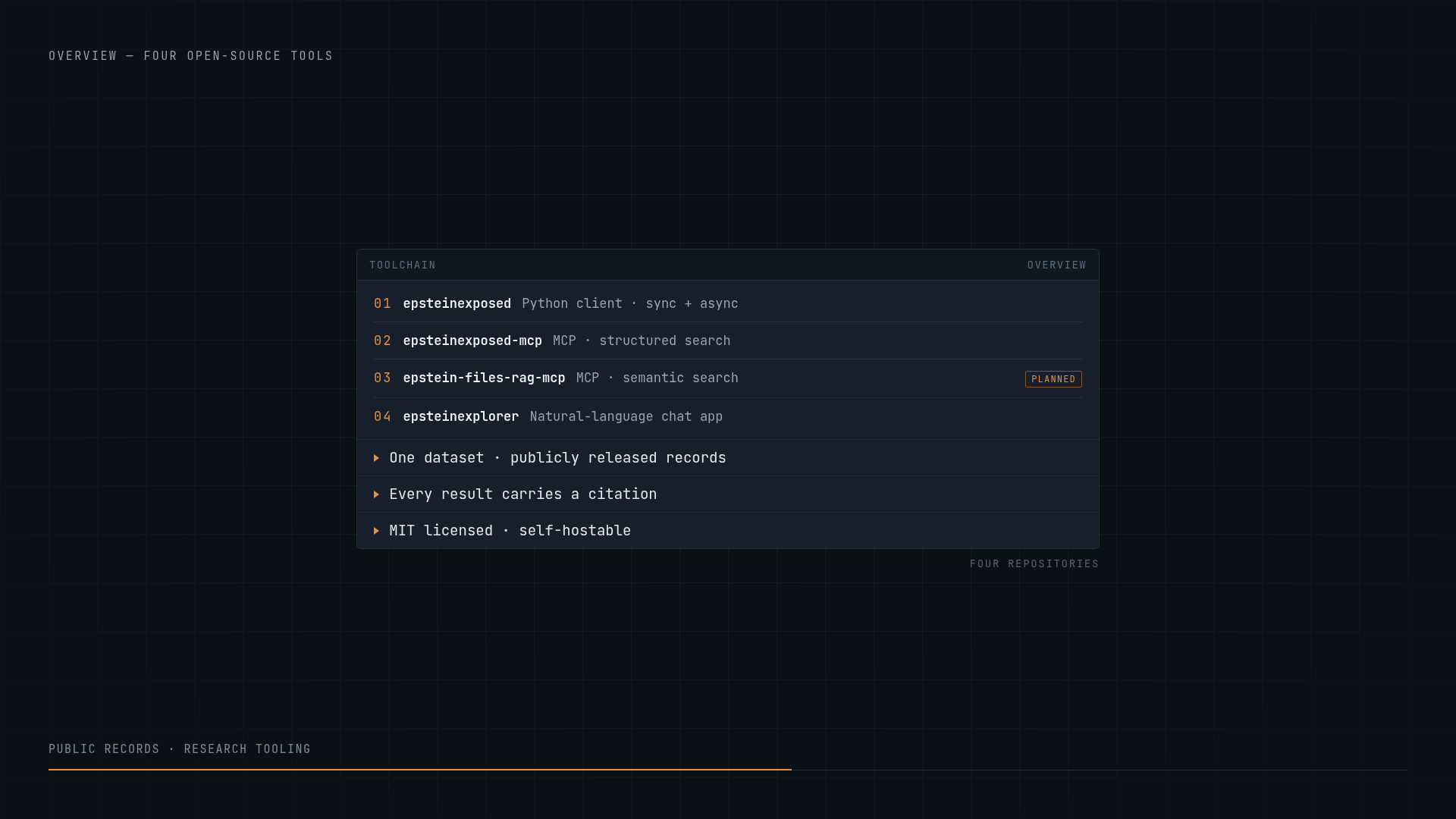Click PUBLIC RECORDS · RESEARCH TOOLING footer text

tap(180, 749)
